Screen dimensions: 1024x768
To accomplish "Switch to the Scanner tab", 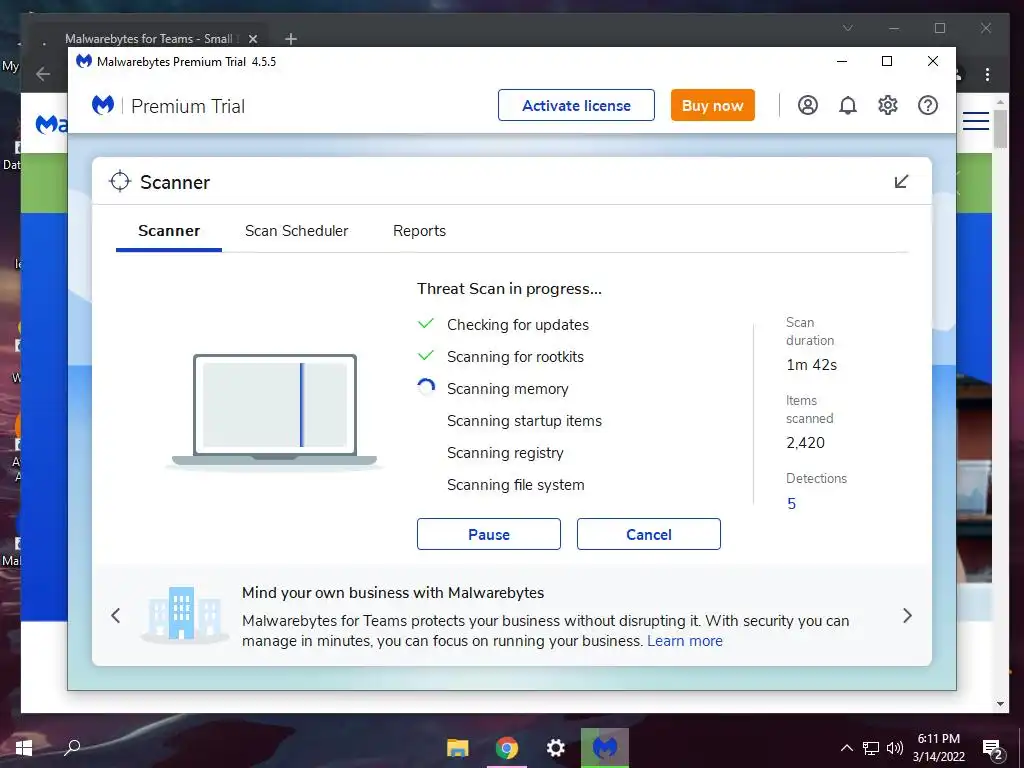I will tap(169, 231).
